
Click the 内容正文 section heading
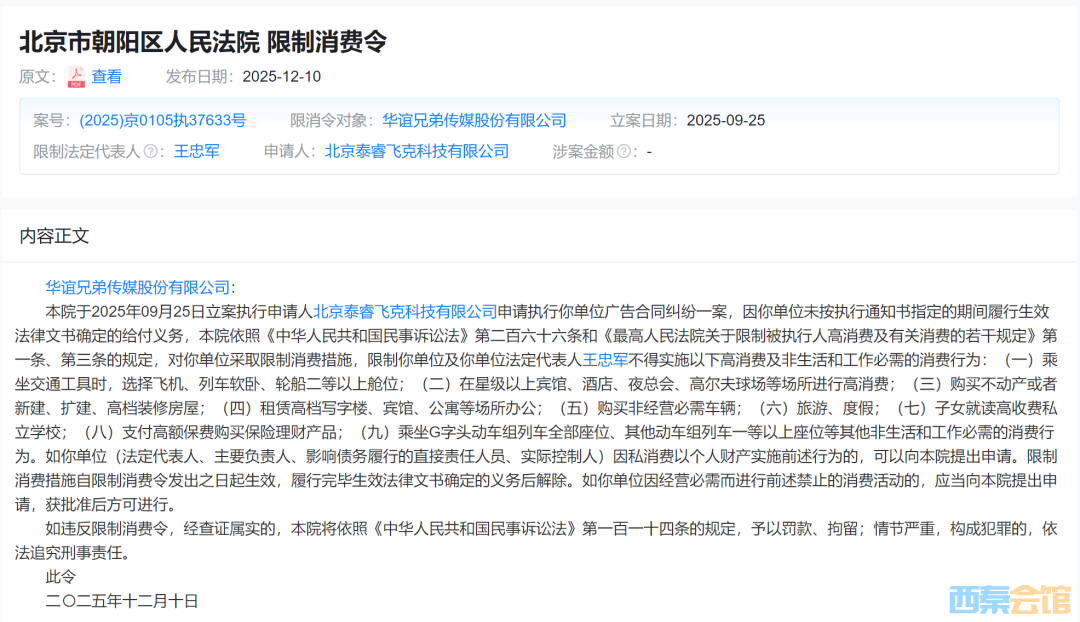point(55,235)
